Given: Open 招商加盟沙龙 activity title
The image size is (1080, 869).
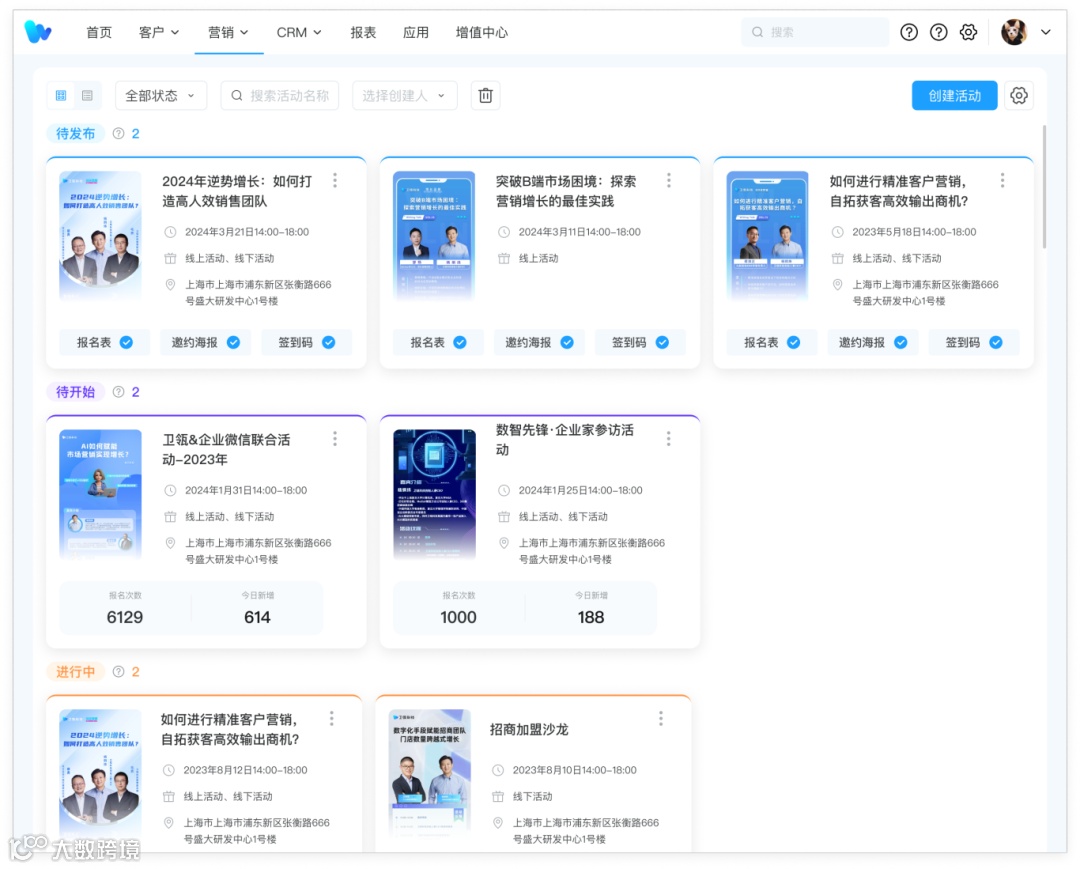Looking at the screenshot, I should [x=529, y=729].
